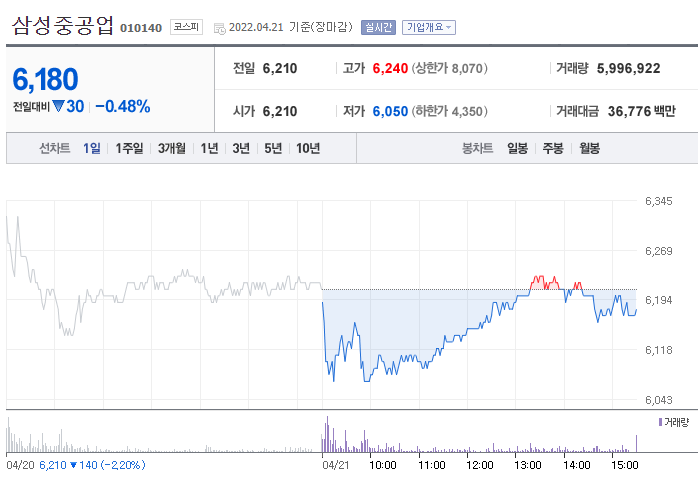Image resolution: width=698 pixels, height=483 pixels.
Task: Click the 삼성중공업 stock name heading
Action: 63,25
